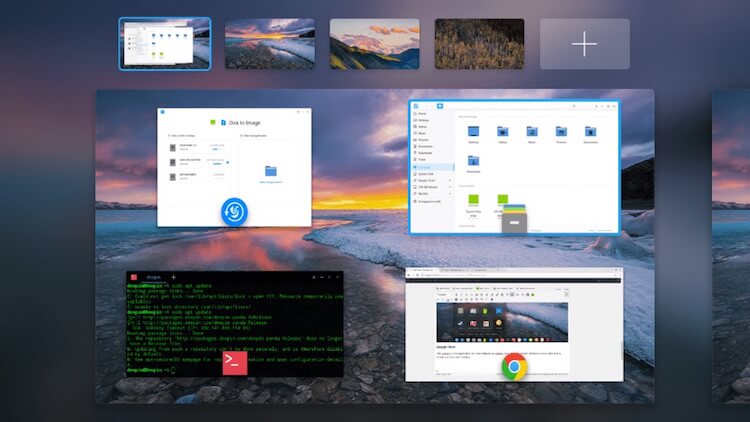Select the first tab in Chrome window
The image size is (750, 422).
click(x=421, y=270)
